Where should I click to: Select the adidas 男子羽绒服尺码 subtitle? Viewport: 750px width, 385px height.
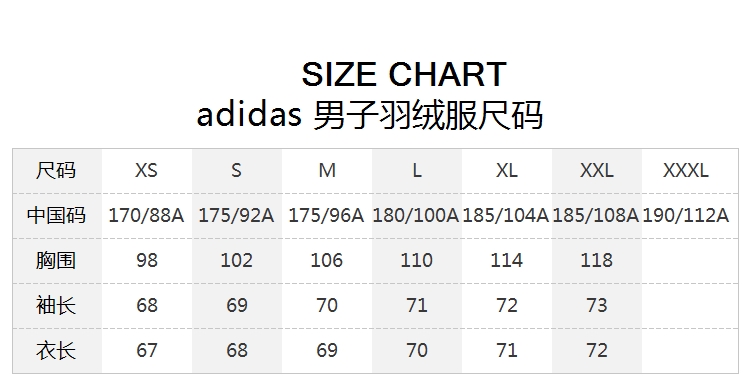(370, 115)
